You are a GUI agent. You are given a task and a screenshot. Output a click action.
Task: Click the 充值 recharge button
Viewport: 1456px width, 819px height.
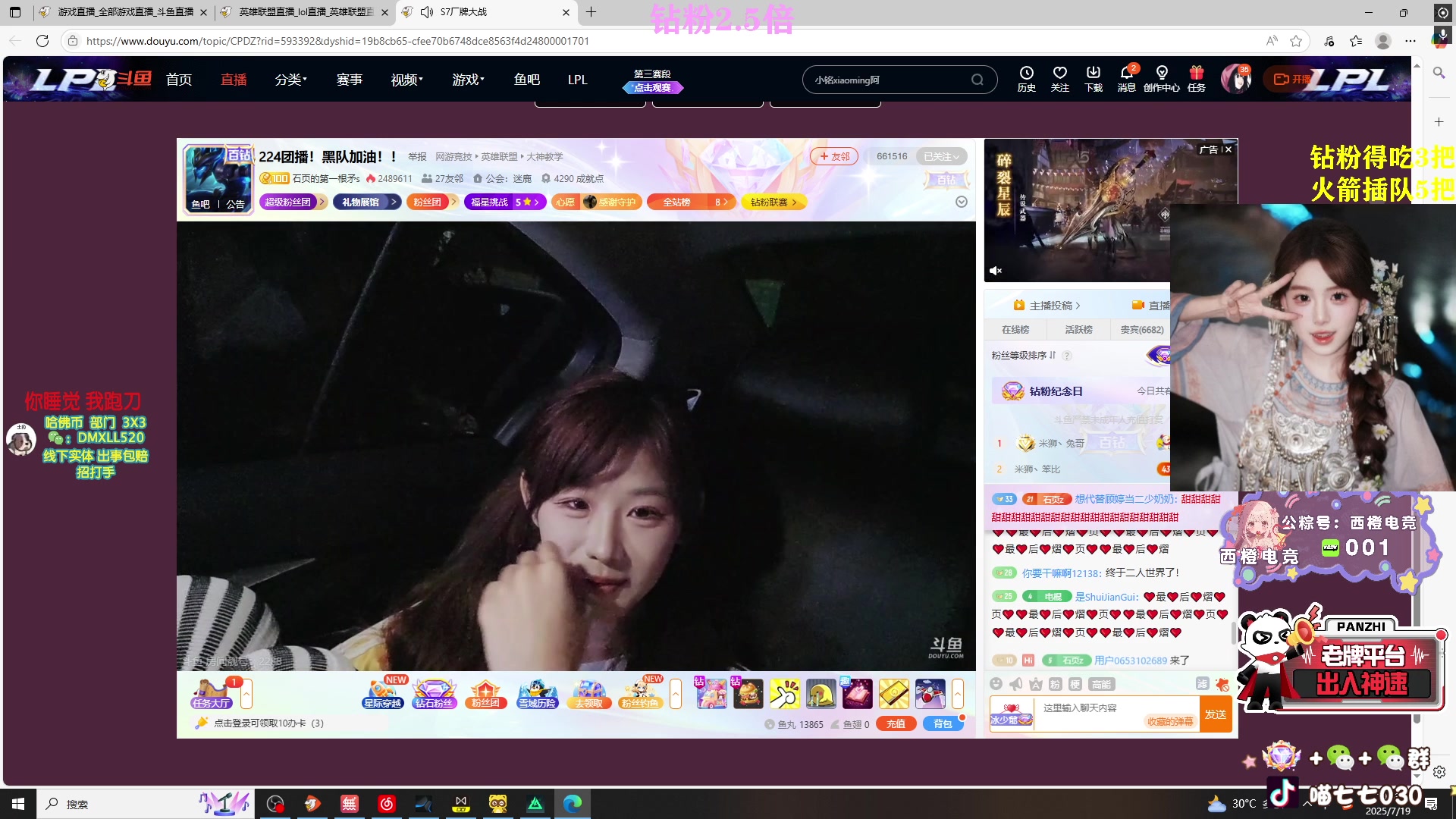click(x=896, y=723)
